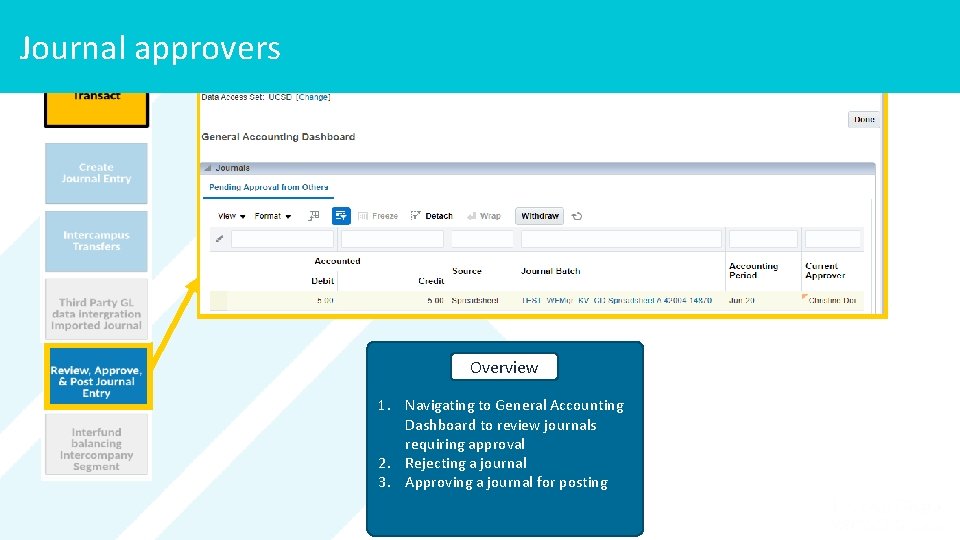Click the Review, Approve, & Post Journal Entry box
The width and height of the screenshot is (960, 540).
coord(97,377)
